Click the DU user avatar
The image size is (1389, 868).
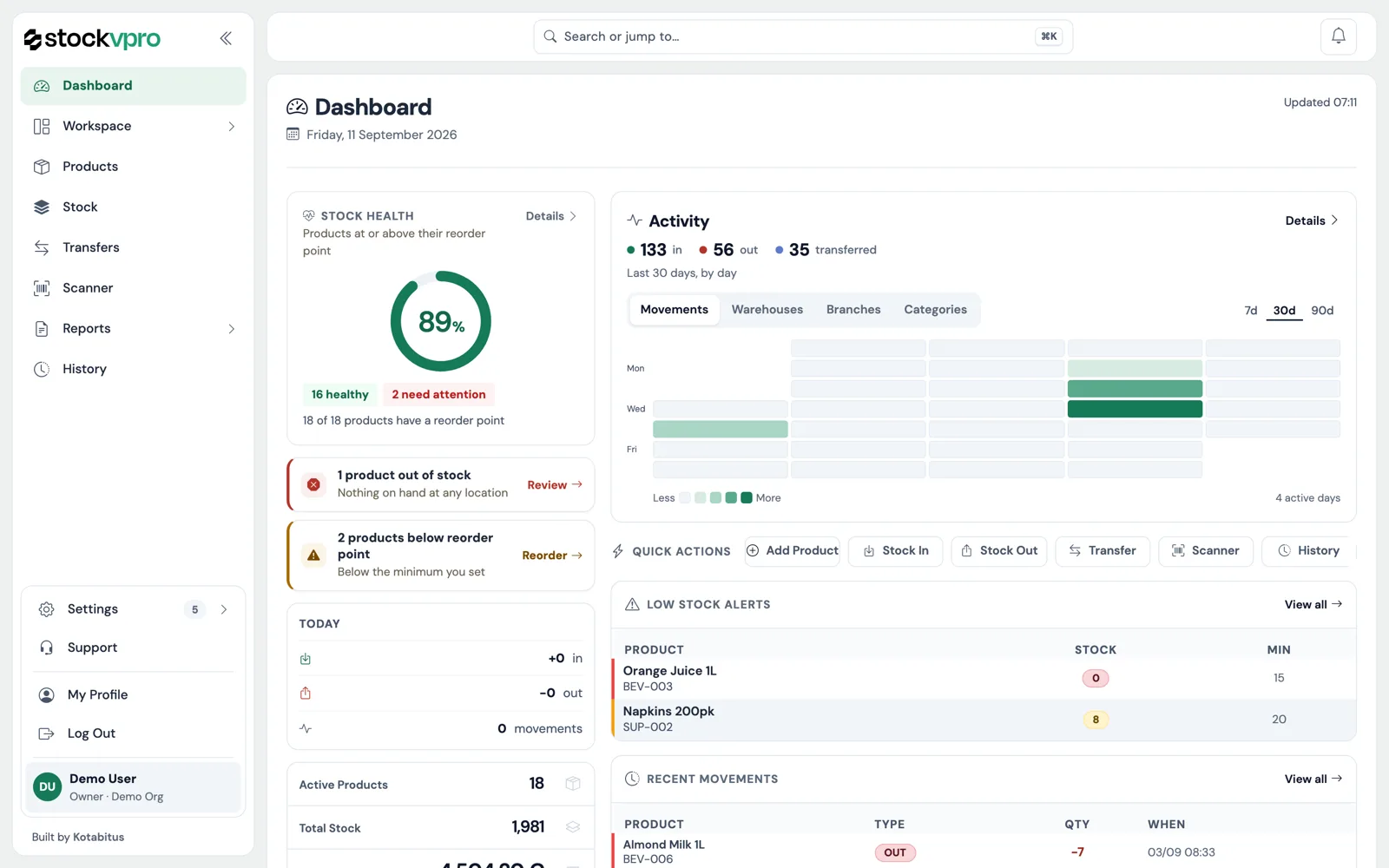point(47,787)
